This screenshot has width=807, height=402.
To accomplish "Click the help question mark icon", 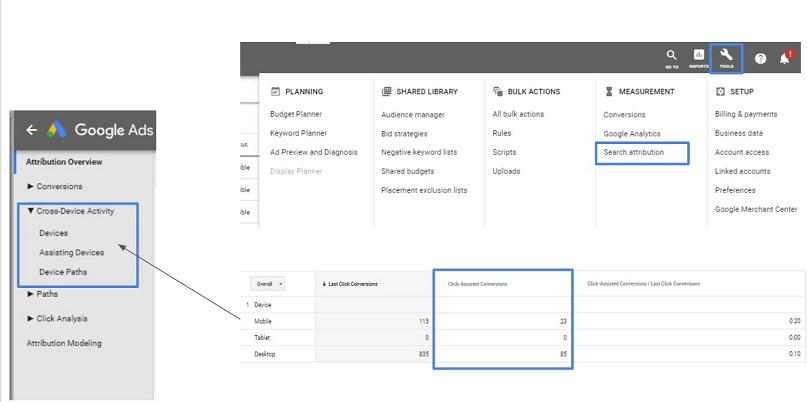I will (760, 58).
